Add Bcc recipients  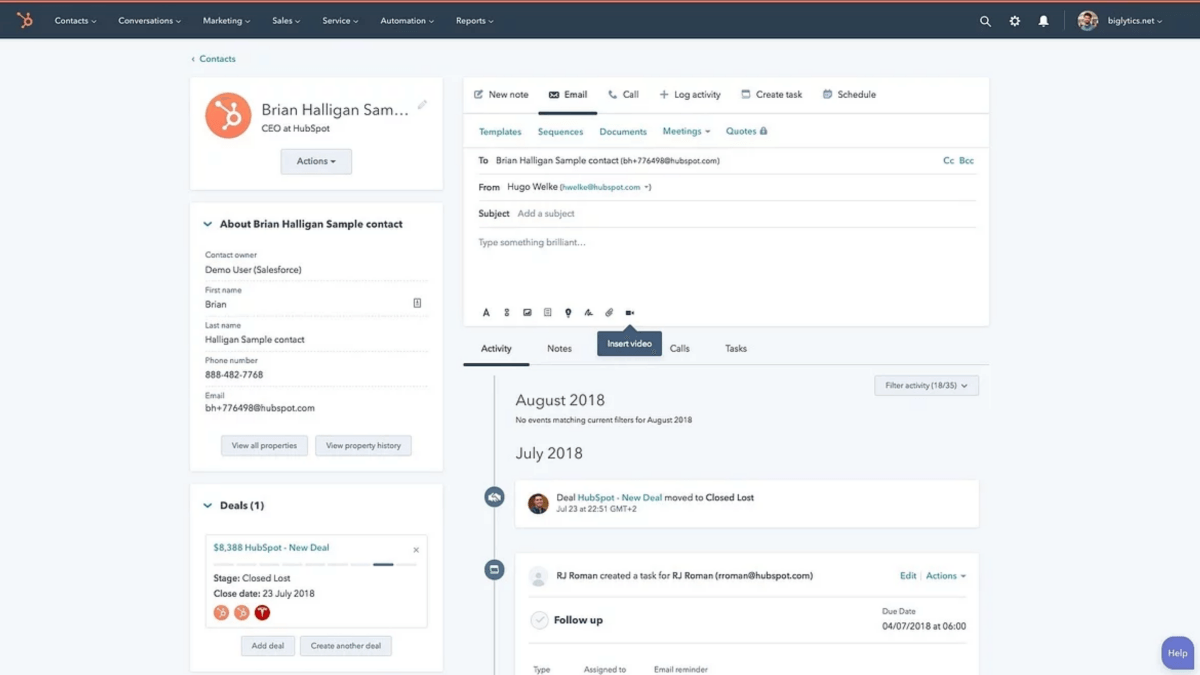967,160
